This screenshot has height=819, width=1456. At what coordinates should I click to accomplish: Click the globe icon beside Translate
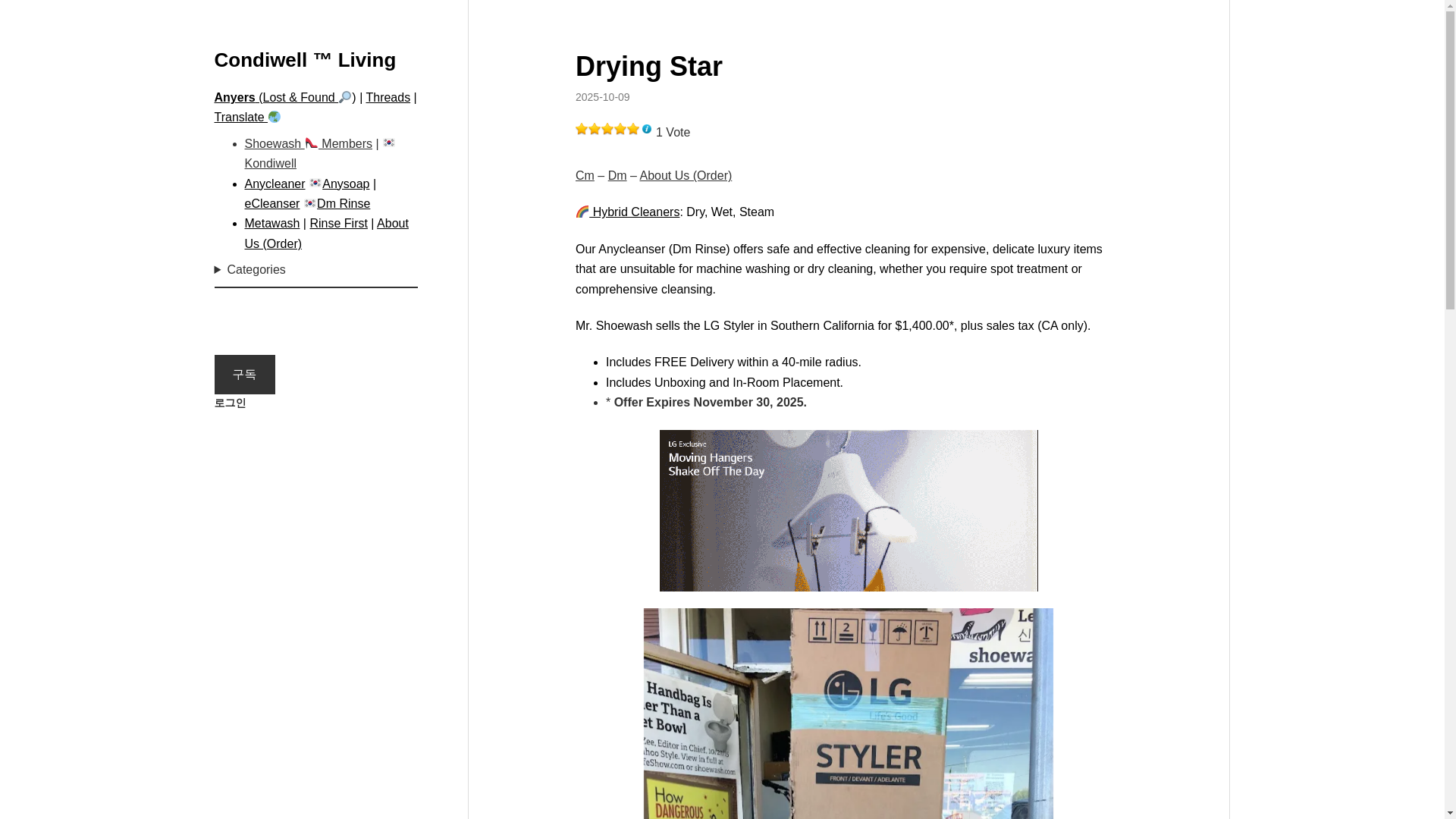[x=275, y=117]
